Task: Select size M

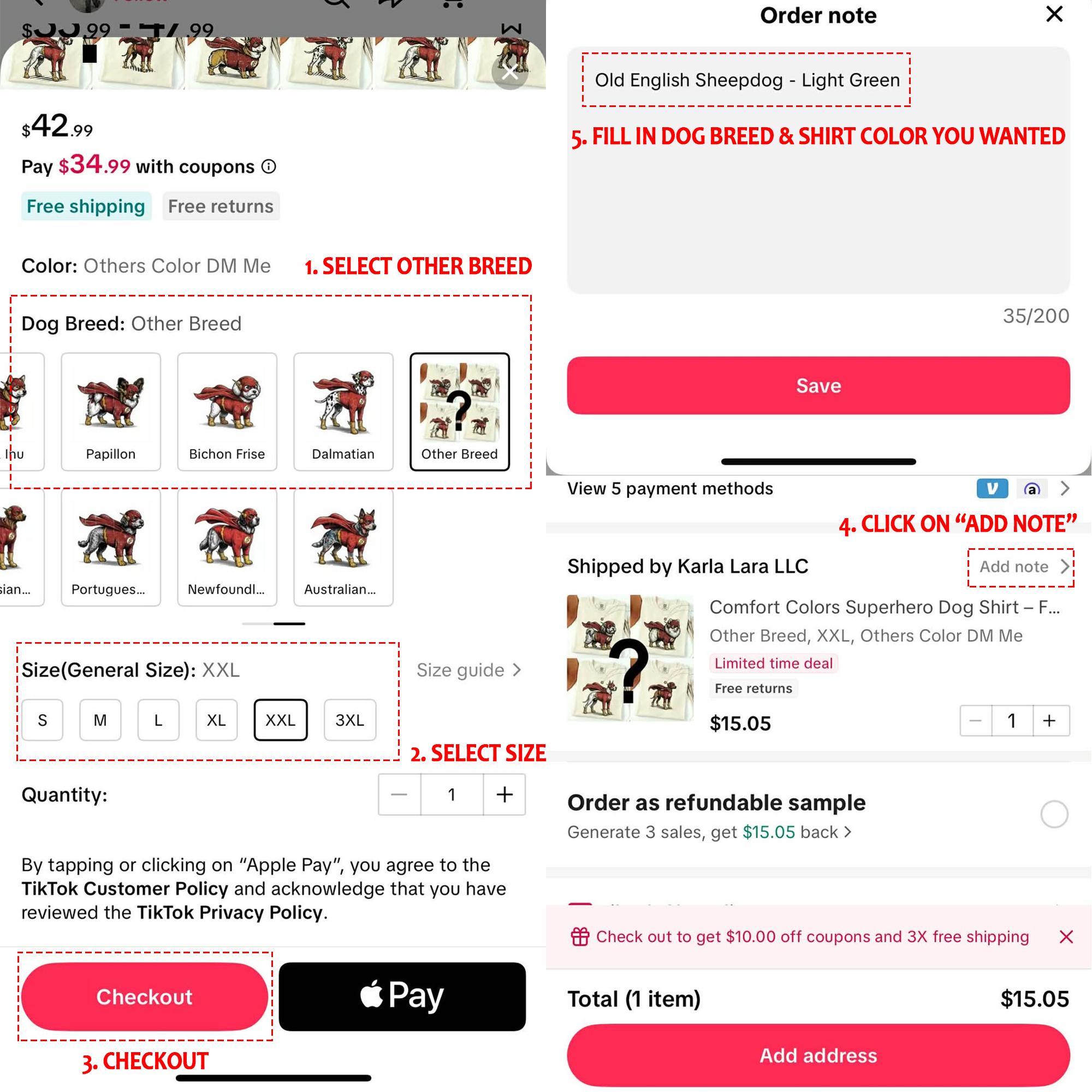Action: [x=100, y=720]
